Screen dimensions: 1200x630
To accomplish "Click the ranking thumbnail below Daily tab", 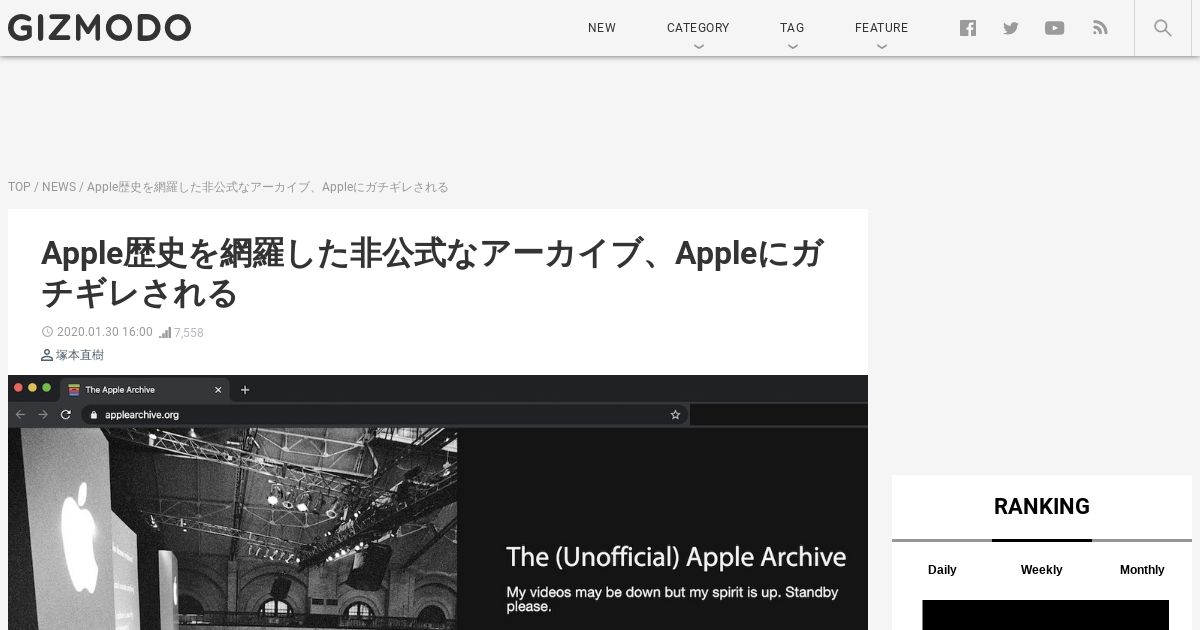I will pyautogui.click(x=1045, y=615).
